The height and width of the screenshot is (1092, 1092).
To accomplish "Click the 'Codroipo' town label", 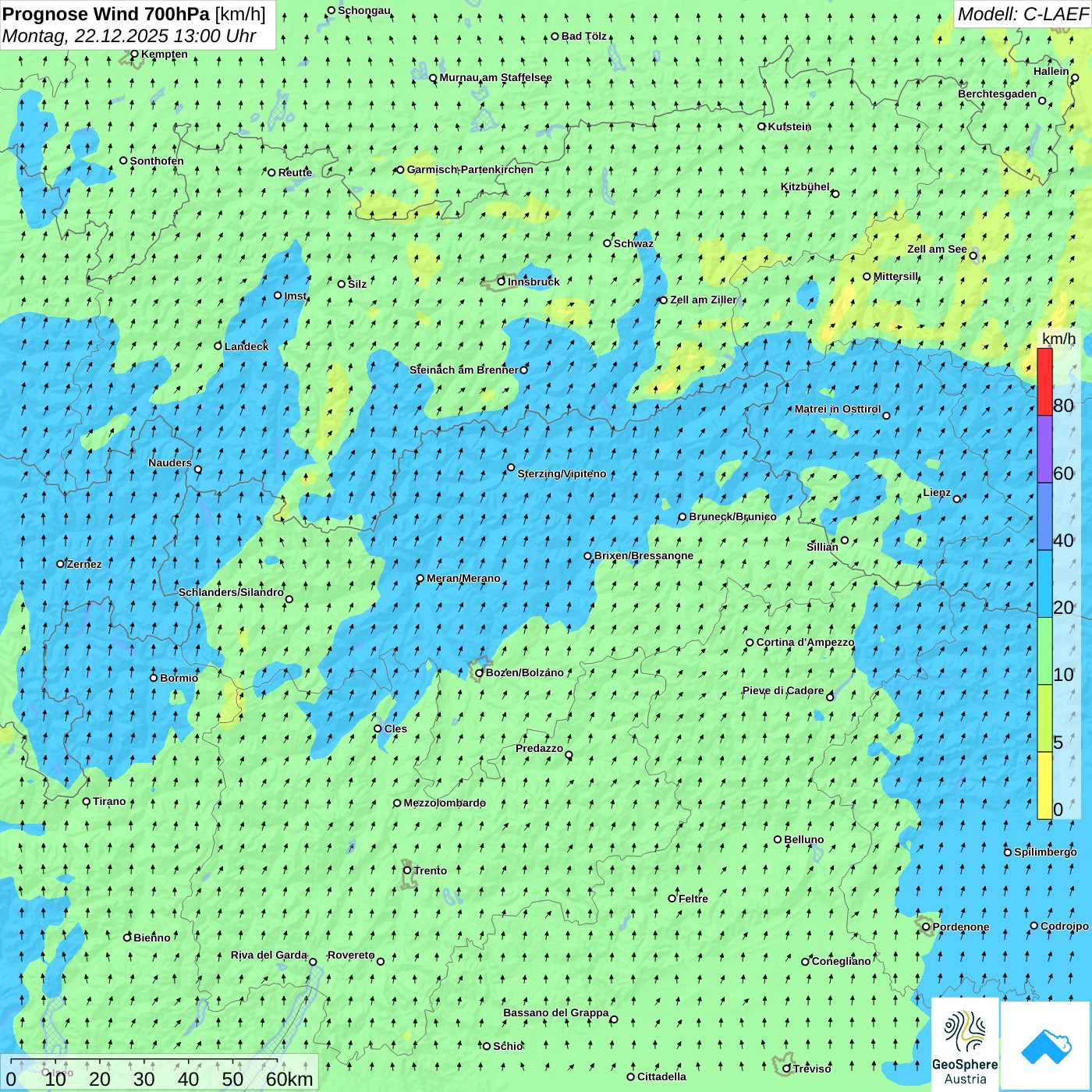I will (x=1065, y=926).
